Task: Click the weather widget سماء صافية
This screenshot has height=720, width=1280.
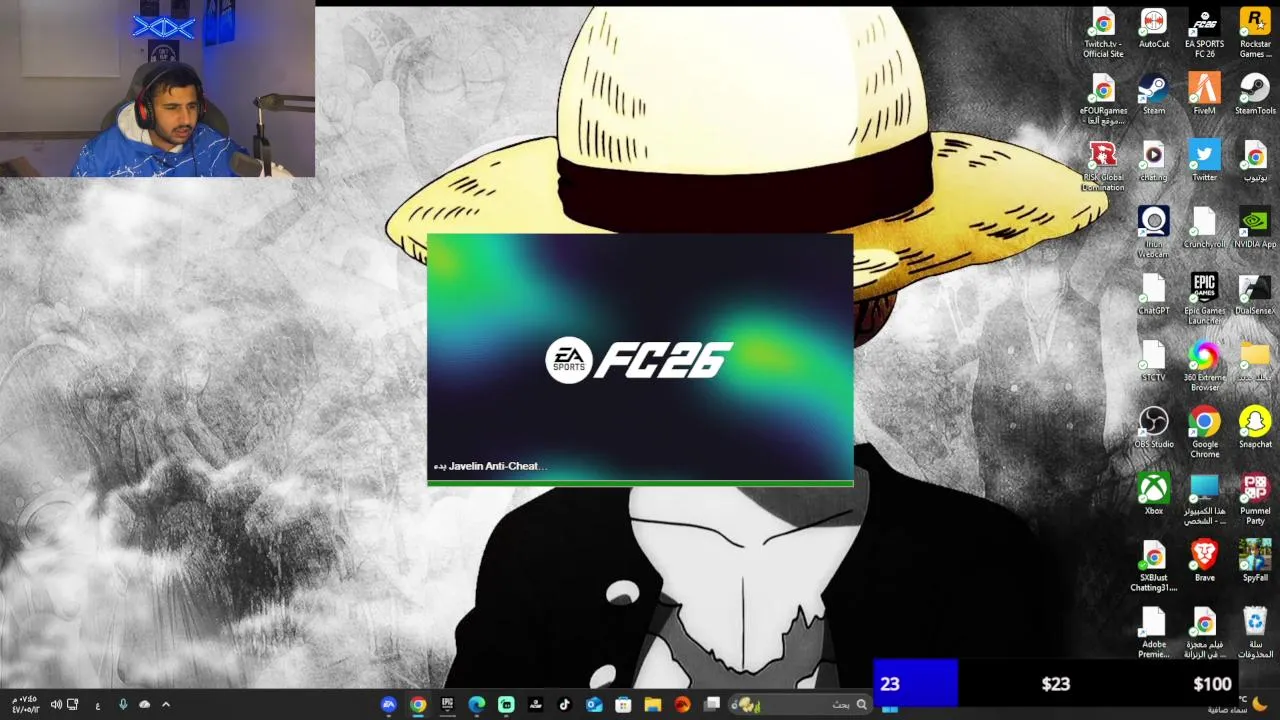Action: pyautogui.click(x=1237, y=704)
